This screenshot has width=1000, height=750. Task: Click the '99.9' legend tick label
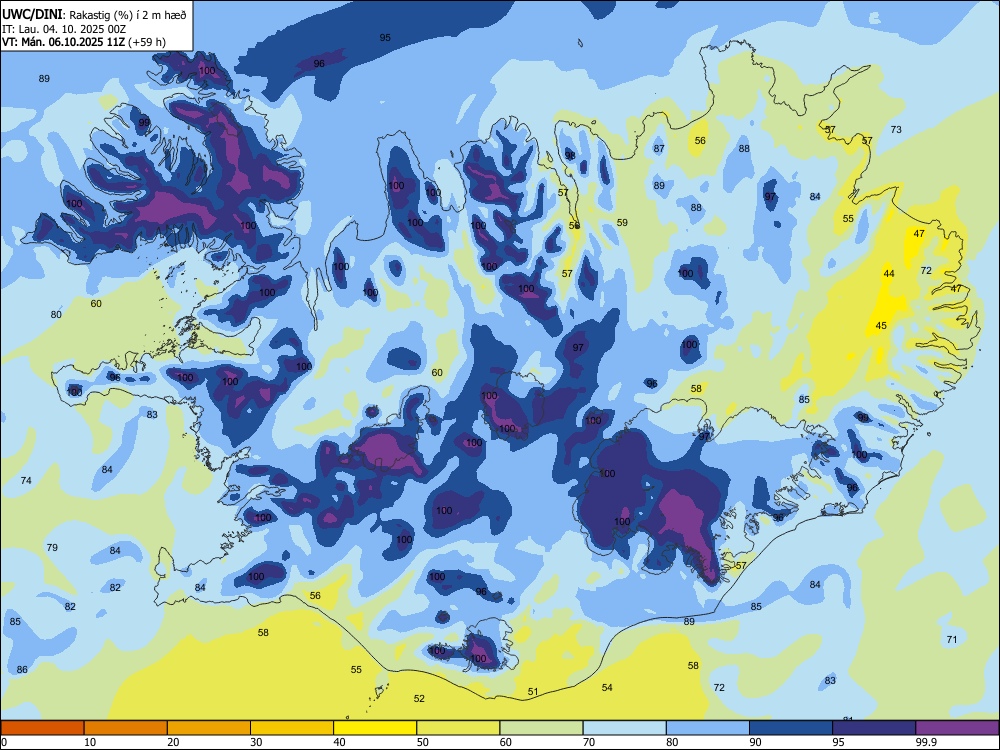pos(927,742)
